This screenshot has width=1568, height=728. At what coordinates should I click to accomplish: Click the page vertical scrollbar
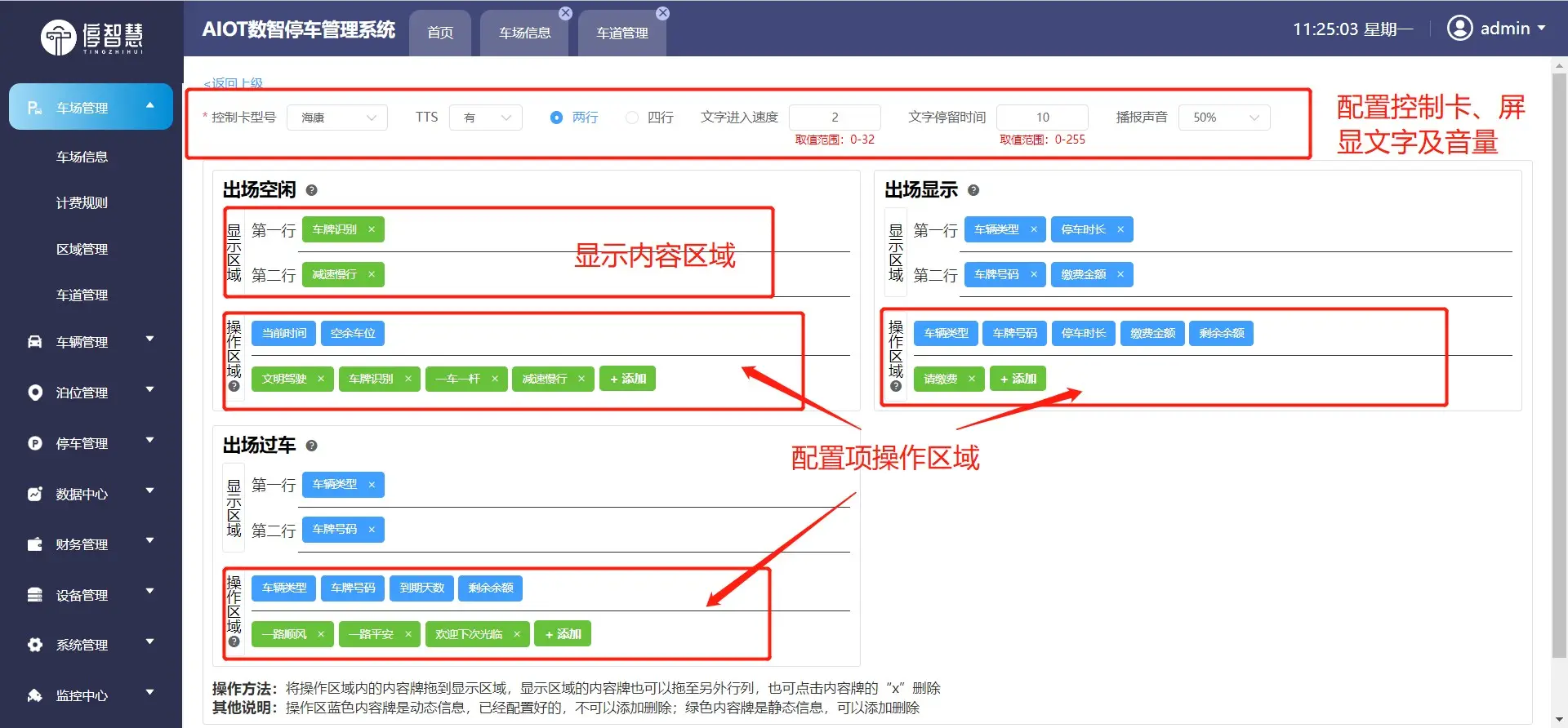1559,366
